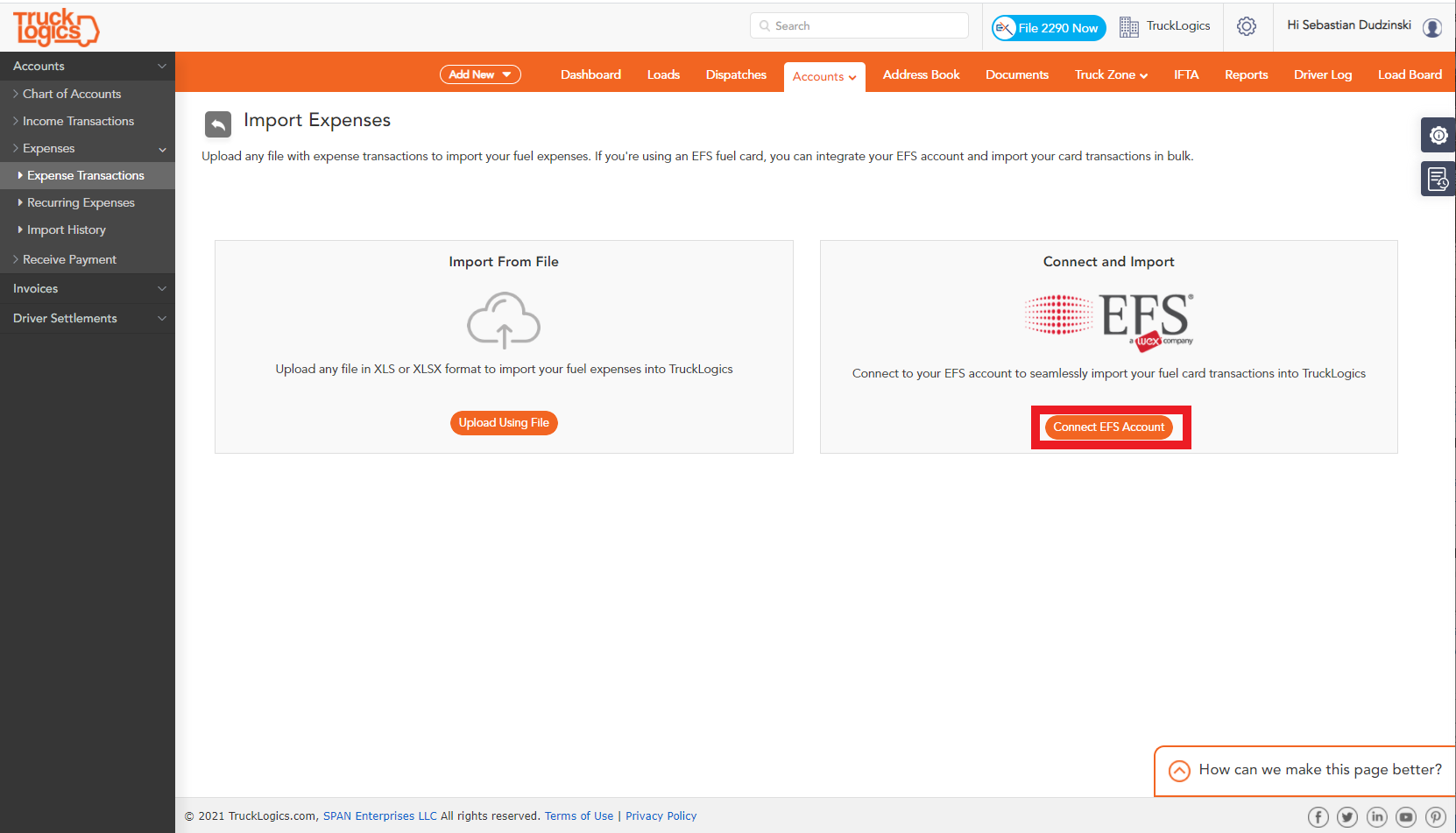Click the user profile avatar icon

point(1432,27)
